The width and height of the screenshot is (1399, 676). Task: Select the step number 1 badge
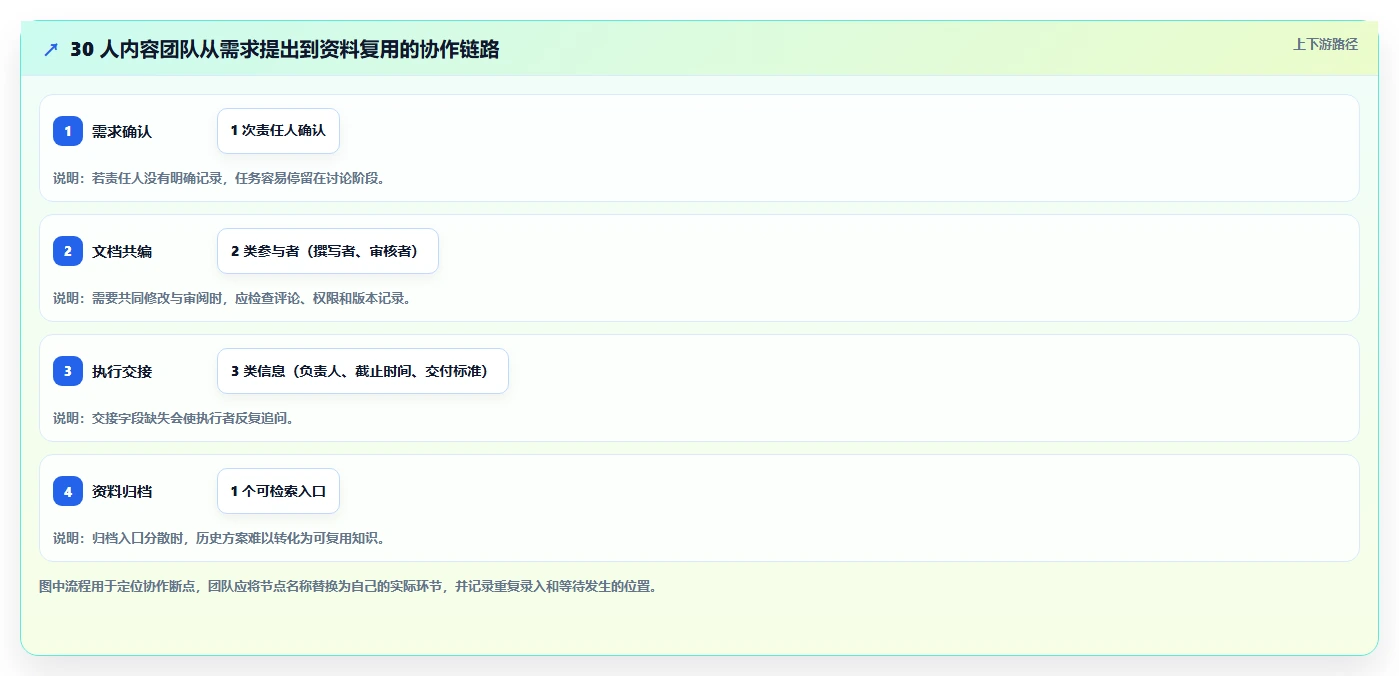[x=68, y=131]
